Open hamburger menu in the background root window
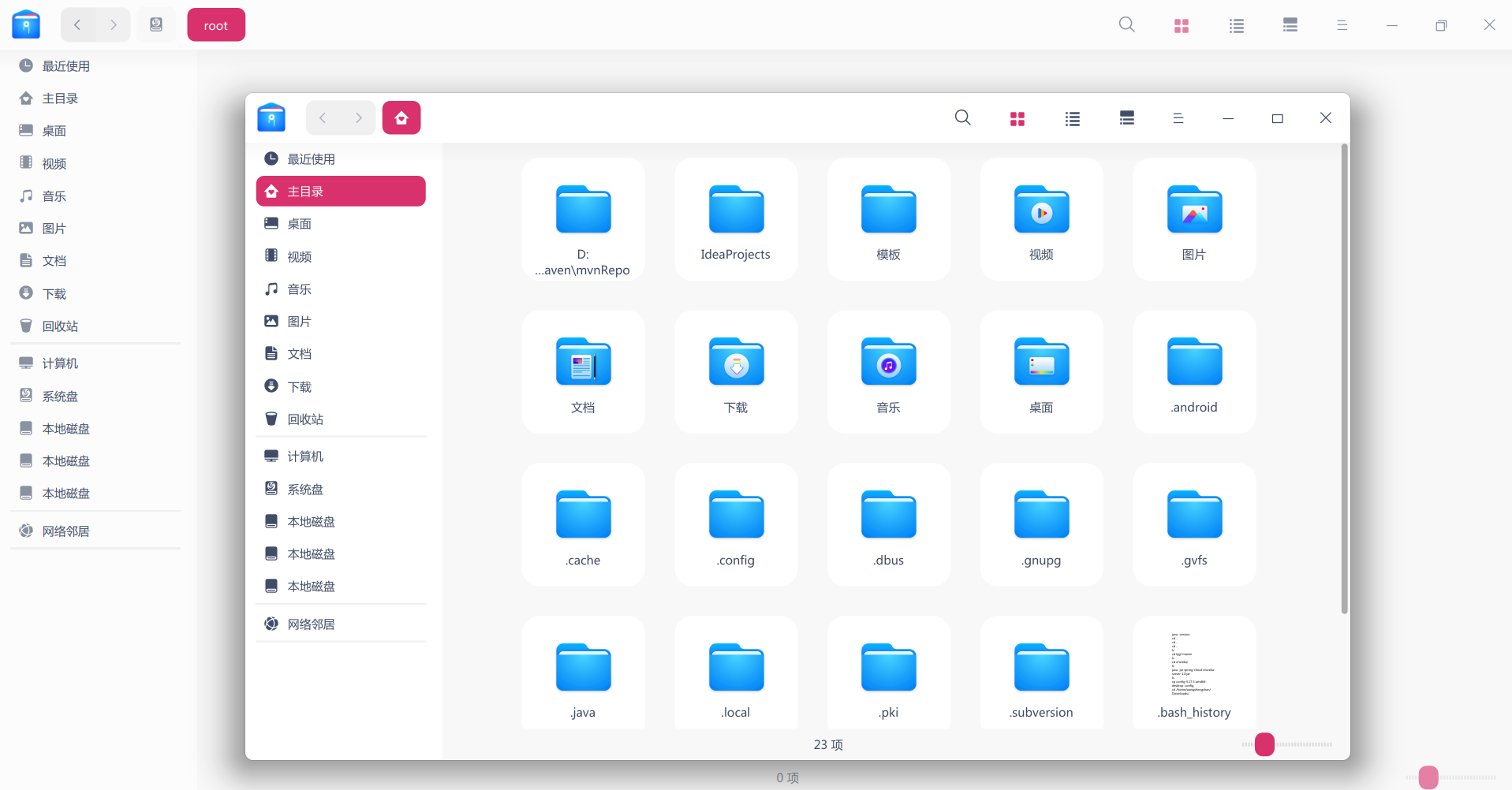The image size is (1512, 790). (1342, 25)
